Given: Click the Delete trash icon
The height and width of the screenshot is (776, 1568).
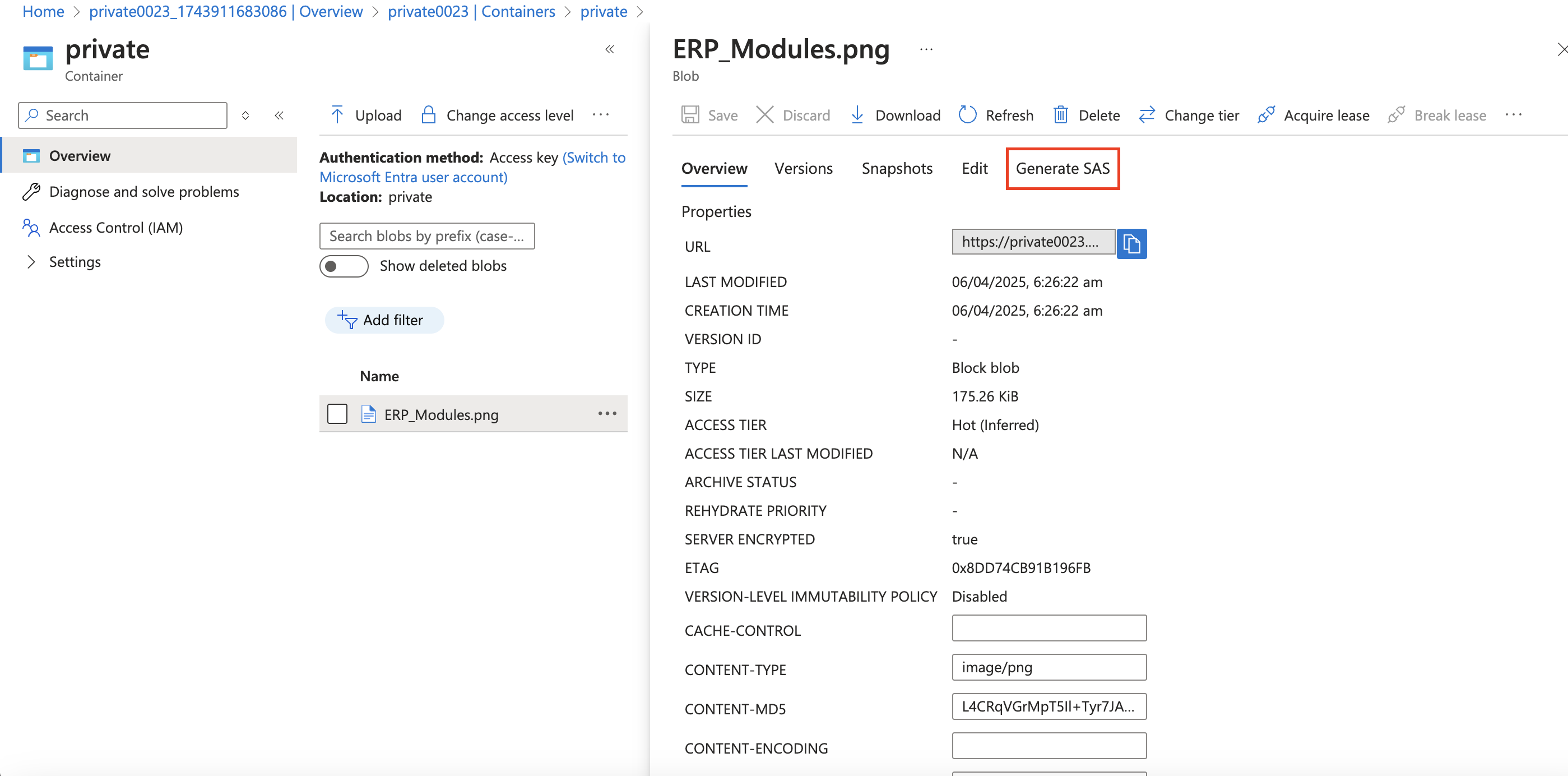Looking at the screenshot, I should (1060, 114).
